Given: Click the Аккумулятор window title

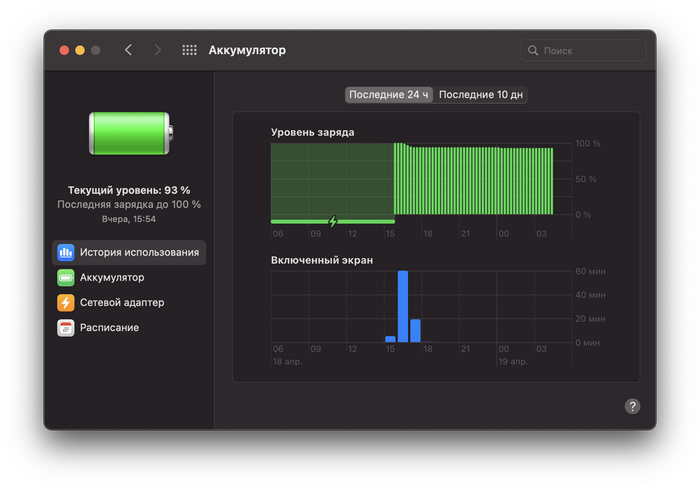Looking at the screenshot, I should (247, 50).
